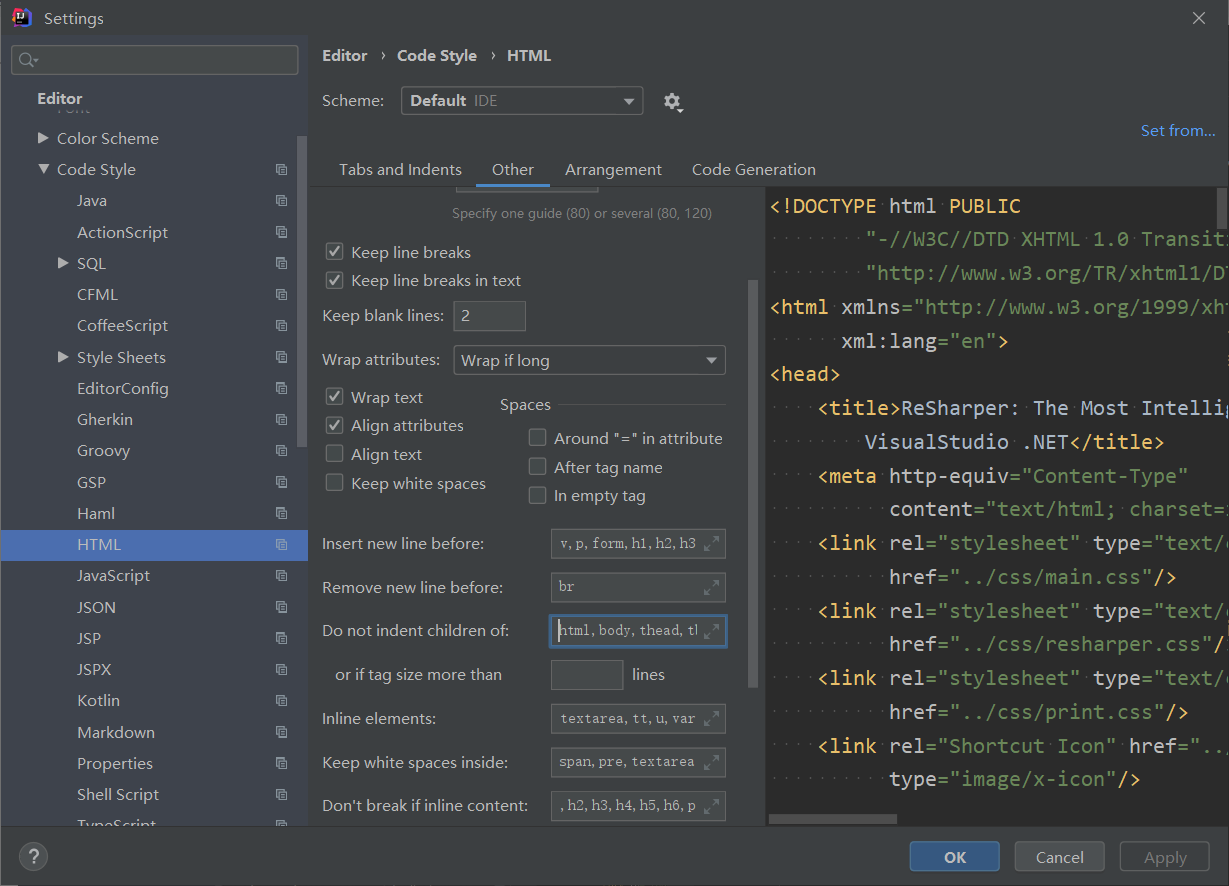Switch to the Tabs and Indents tab
Viewport: 1229px width, 886px height.
pyautogui.click(x=400, y=169)
